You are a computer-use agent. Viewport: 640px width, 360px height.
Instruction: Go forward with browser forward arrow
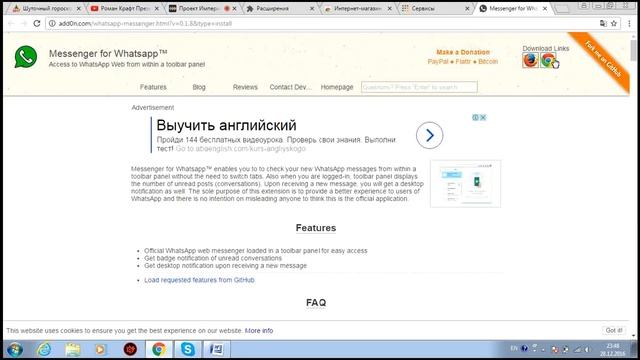click(24, 23)
